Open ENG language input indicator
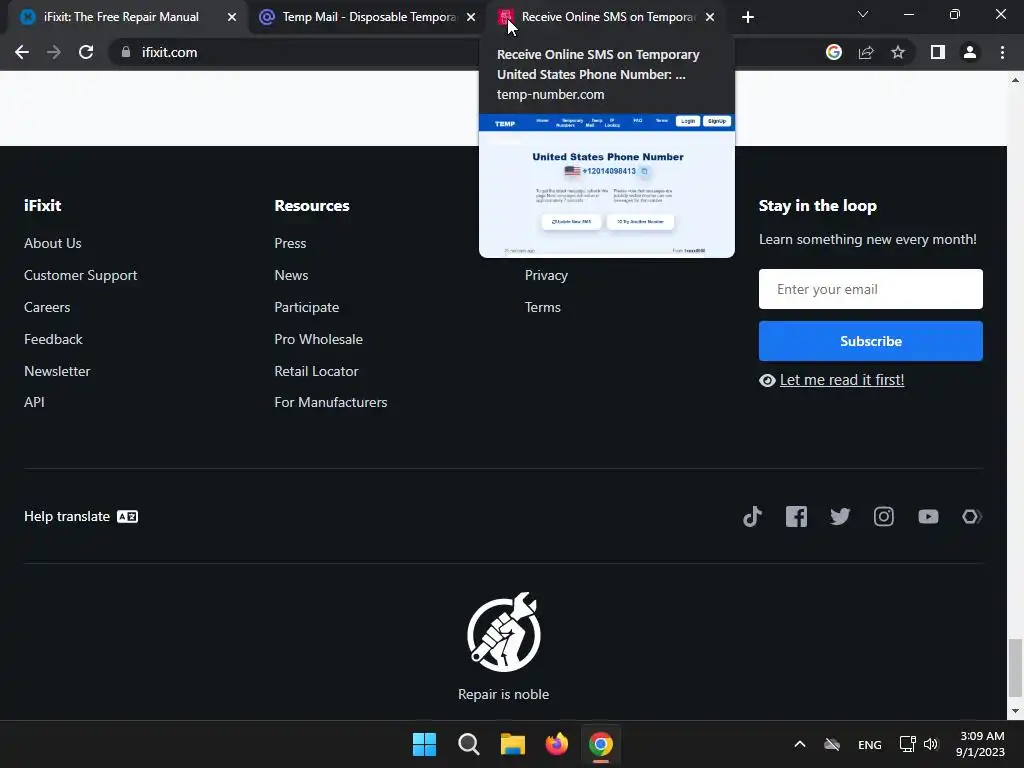Viewport: 1024px width, 768px height. click(x=869, y=744)
